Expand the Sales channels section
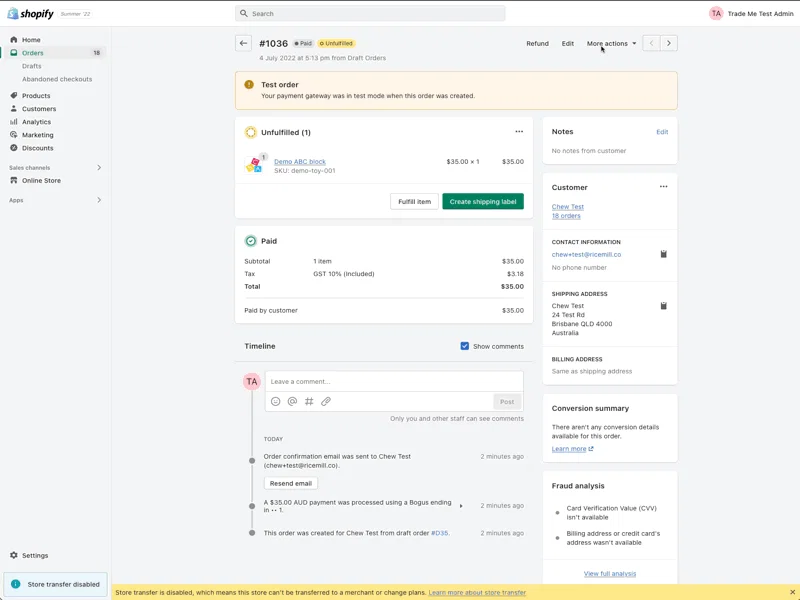 tap(99, 168)
